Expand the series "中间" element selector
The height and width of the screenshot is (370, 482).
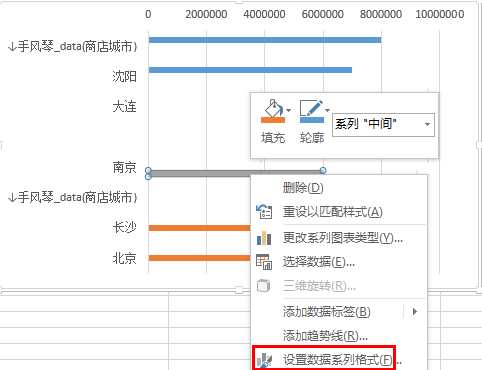click(427, 124)
